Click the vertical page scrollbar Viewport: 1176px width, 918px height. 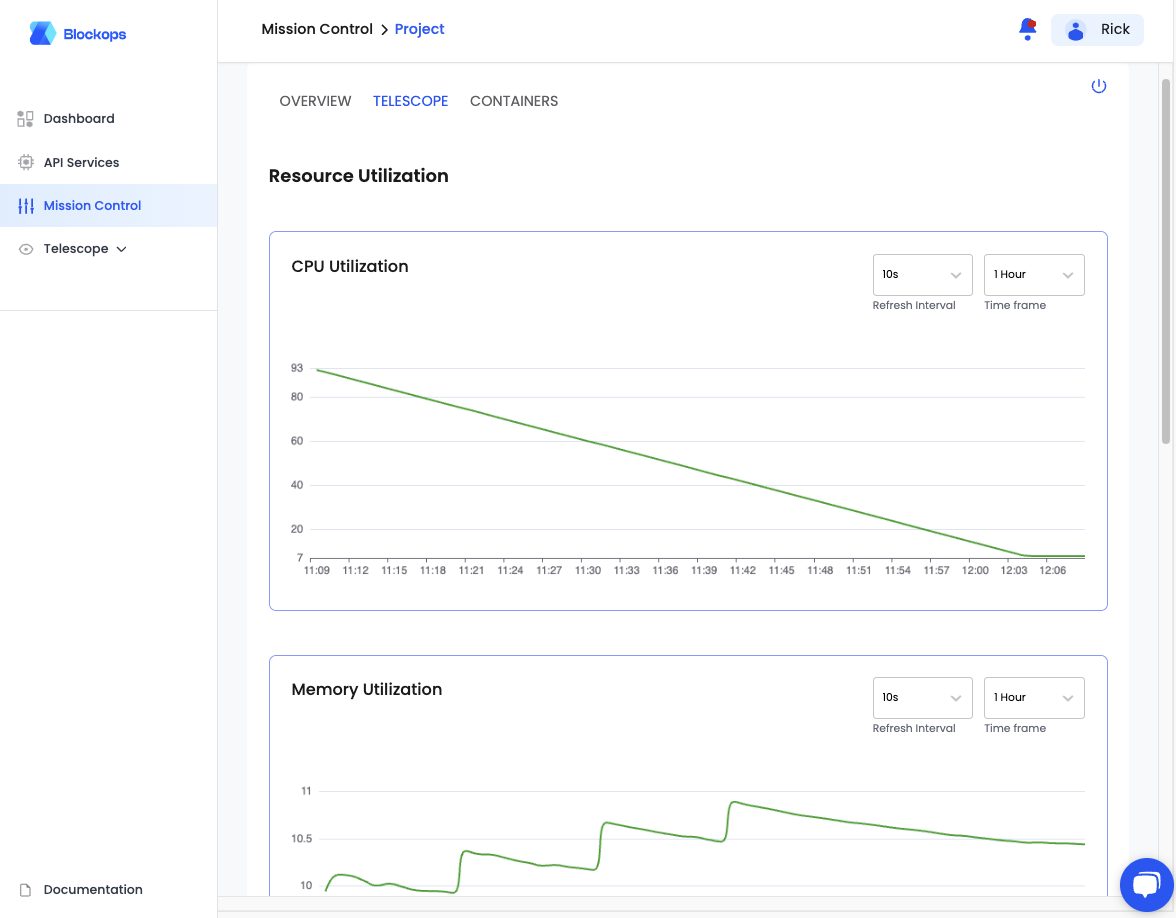click(x=1166, y=262)
